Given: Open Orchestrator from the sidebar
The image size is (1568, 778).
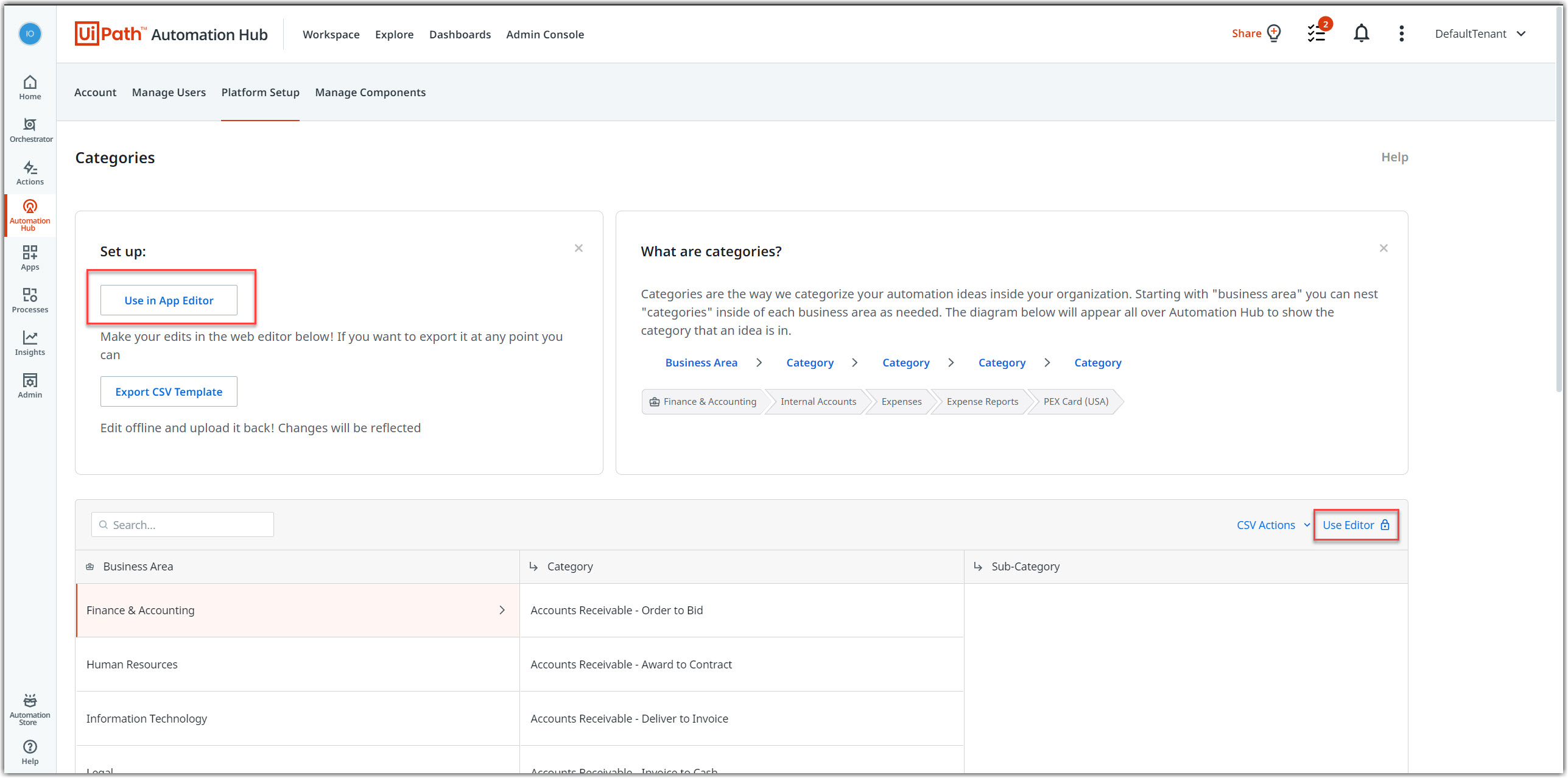Looking at the screenshot, I should pyautogui.click(x=30, y=130).
